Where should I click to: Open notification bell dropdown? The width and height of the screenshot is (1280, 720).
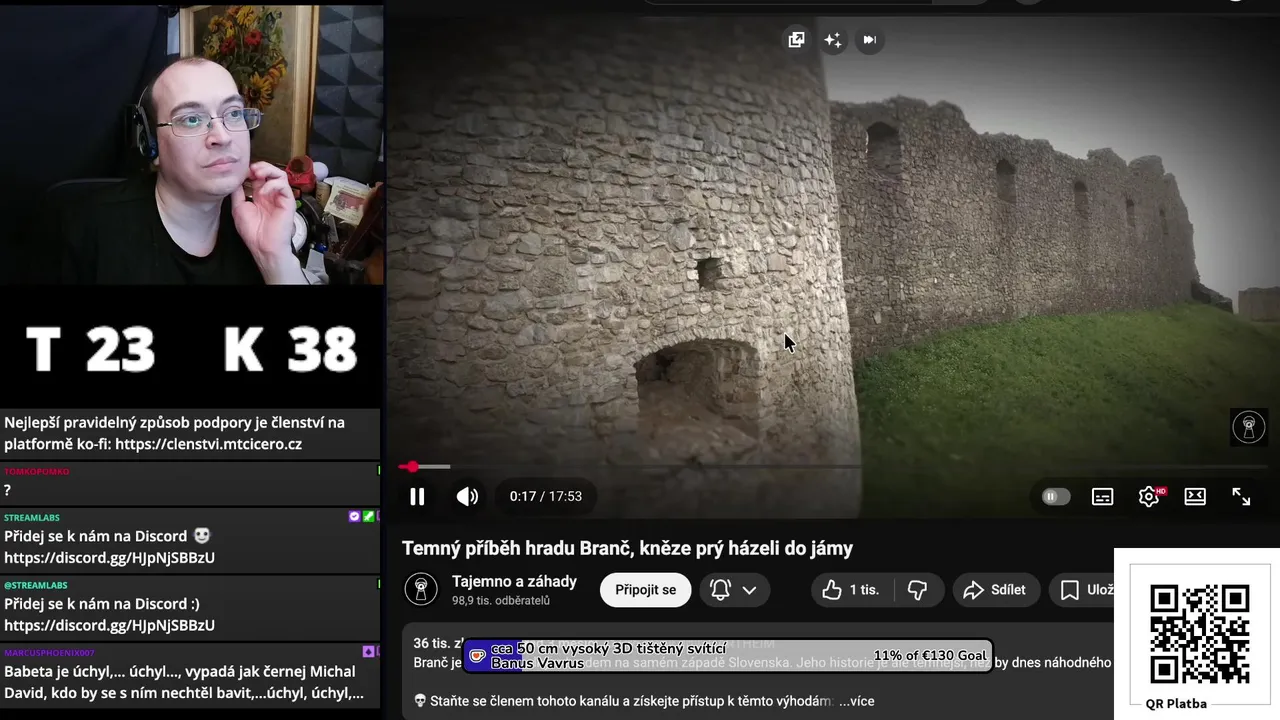pyautogui.click(x=733, y=589)
